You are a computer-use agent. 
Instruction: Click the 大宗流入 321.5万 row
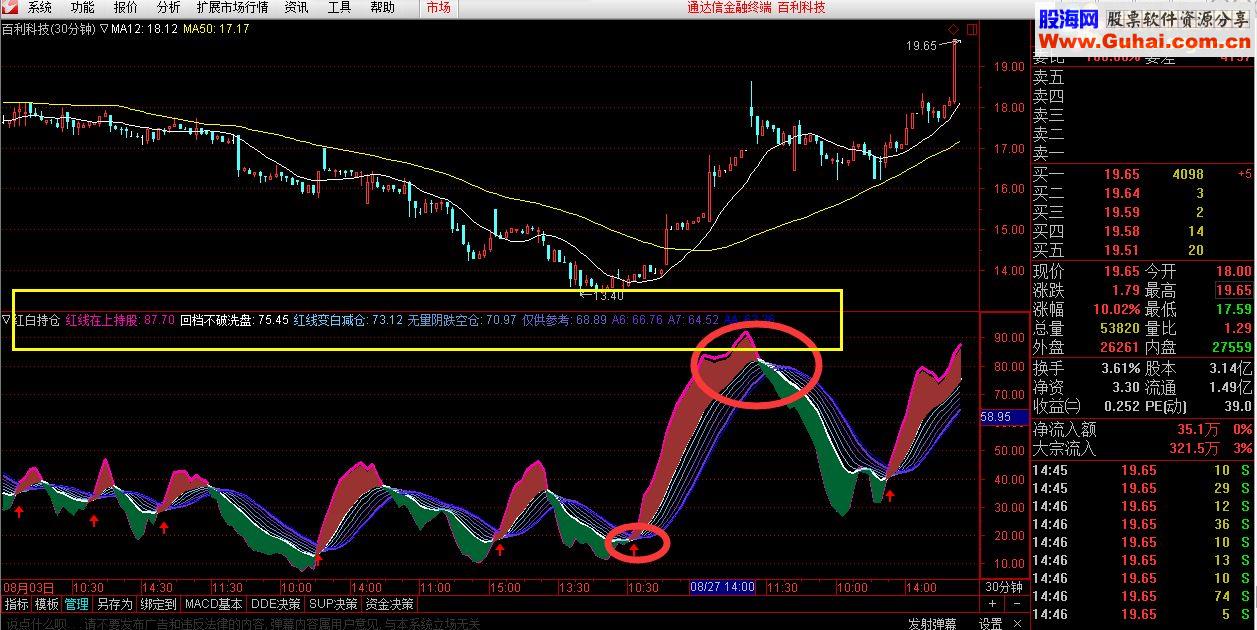coord(1143,449)
